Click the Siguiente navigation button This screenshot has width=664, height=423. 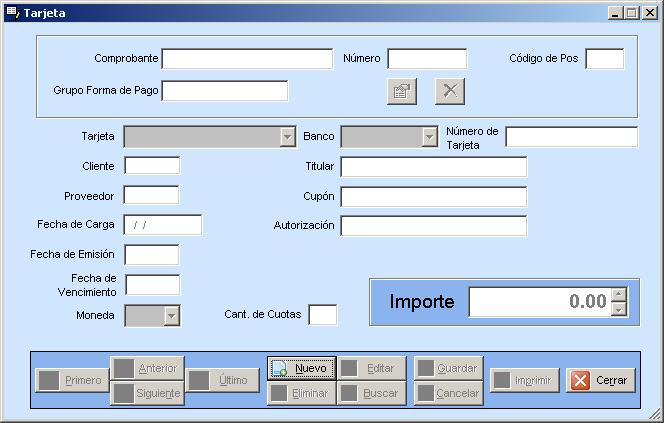tap(147, 393)
